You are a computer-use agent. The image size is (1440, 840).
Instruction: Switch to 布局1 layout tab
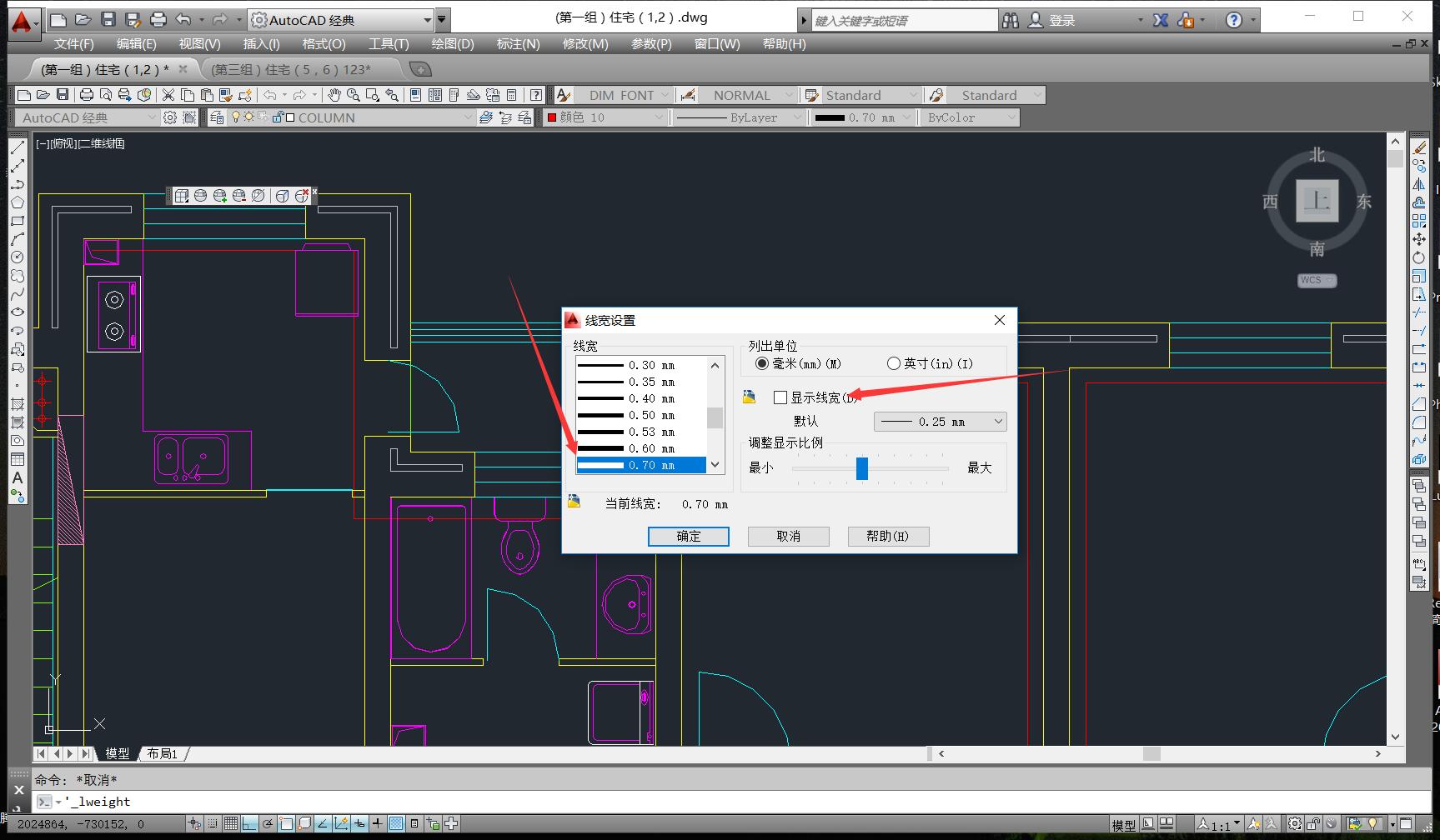pos(162,753)
